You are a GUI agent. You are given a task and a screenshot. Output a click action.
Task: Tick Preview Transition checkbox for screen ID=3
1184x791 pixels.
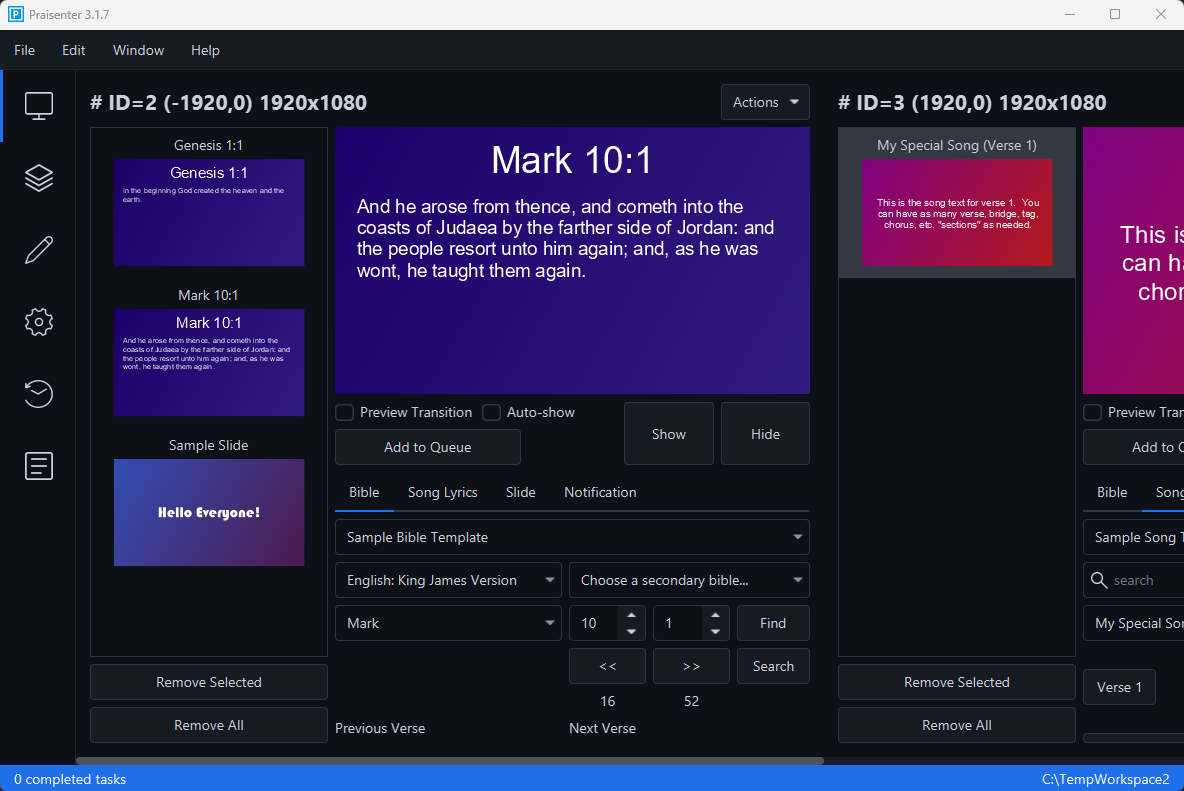1093,413
